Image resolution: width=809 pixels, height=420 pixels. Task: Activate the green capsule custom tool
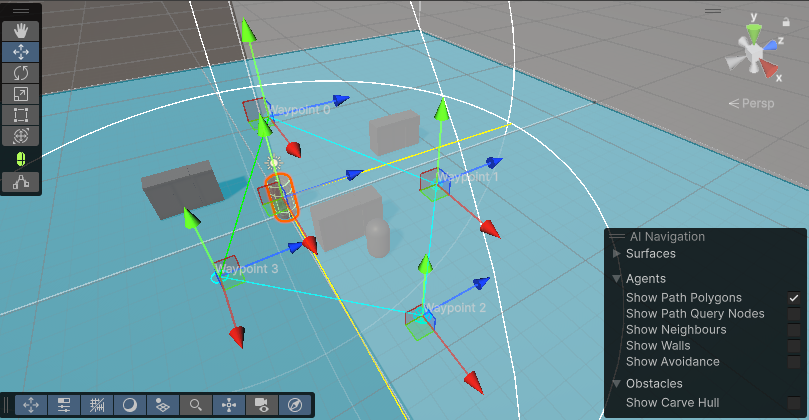click(x=21, y=159)
